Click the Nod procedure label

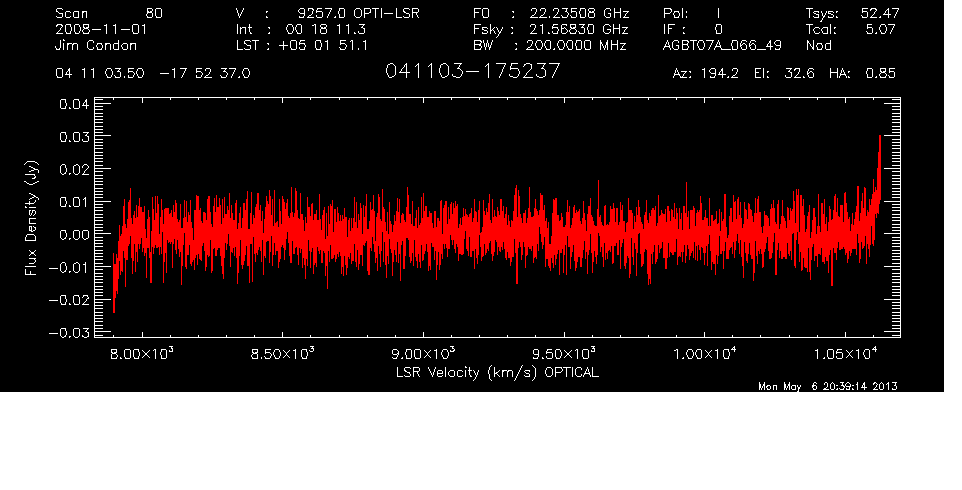pyautogui.click(x=819, y=46)
